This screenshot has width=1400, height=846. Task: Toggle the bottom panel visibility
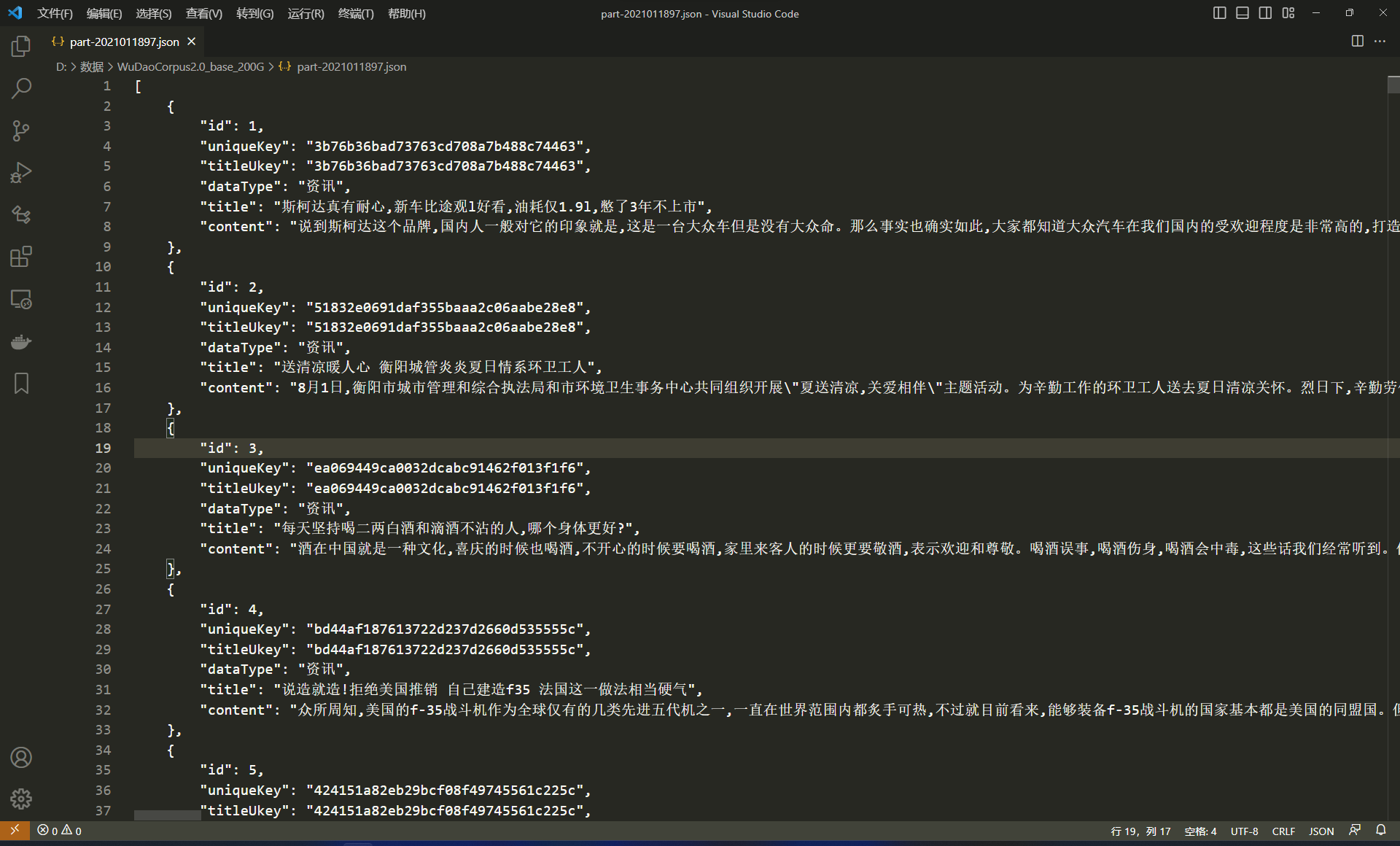pos(1242,13)
